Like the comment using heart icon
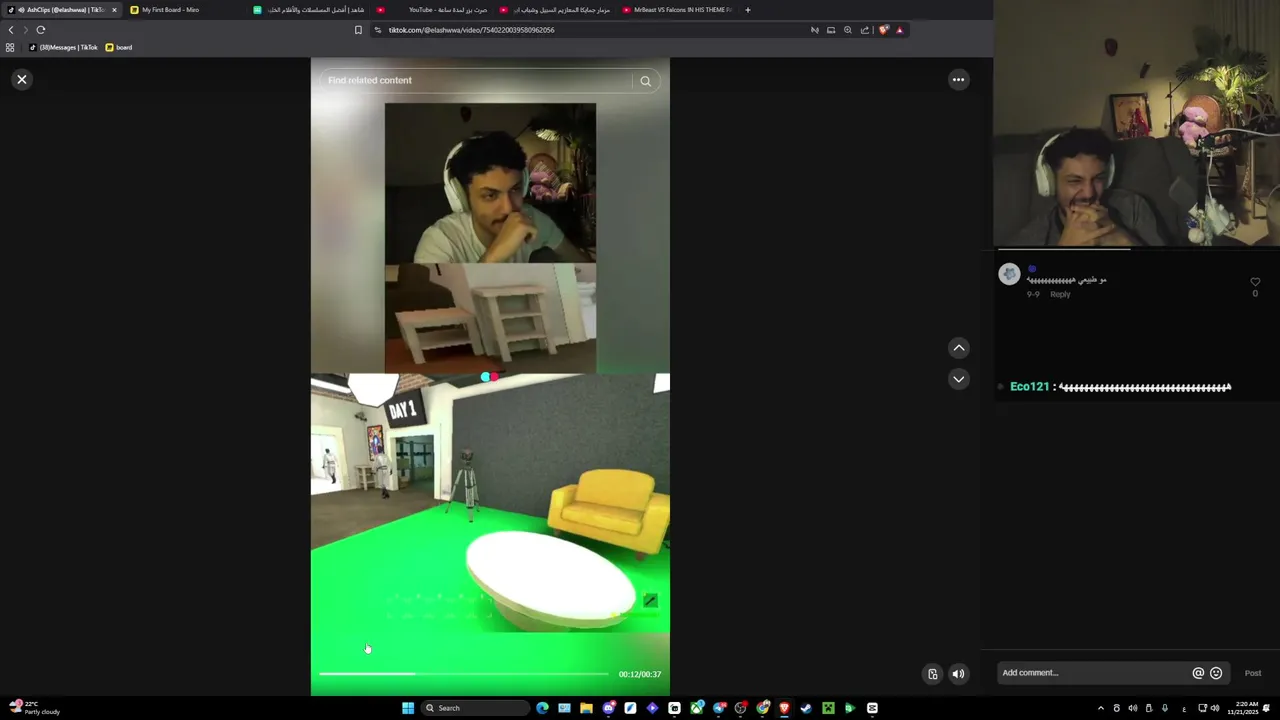 (x=1255, y=282)
